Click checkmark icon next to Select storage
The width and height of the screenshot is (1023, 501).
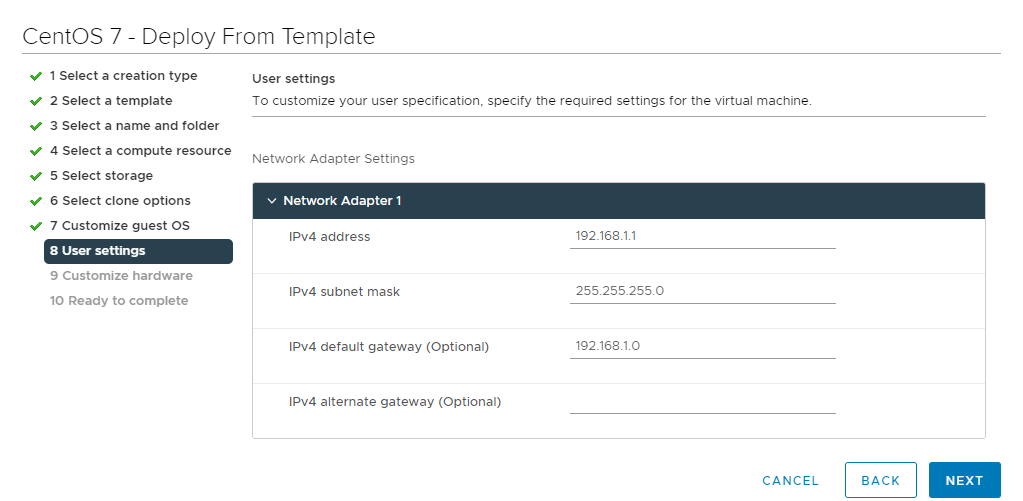pos(36,176)
